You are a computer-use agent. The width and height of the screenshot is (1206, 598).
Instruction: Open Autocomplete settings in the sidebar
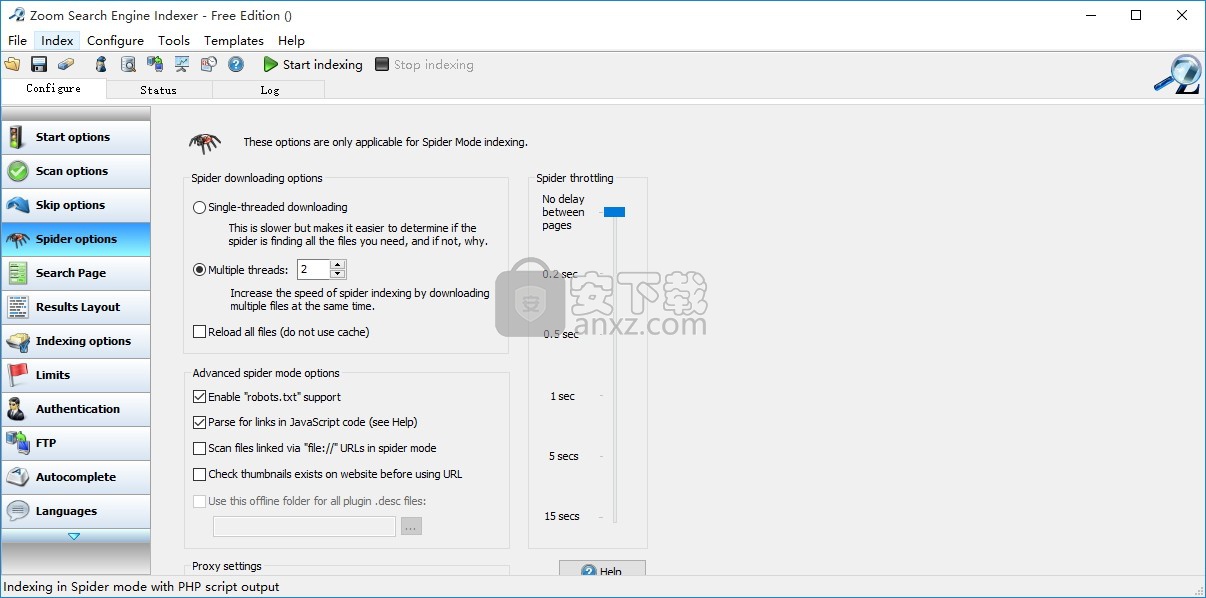[x=76, y=477]
